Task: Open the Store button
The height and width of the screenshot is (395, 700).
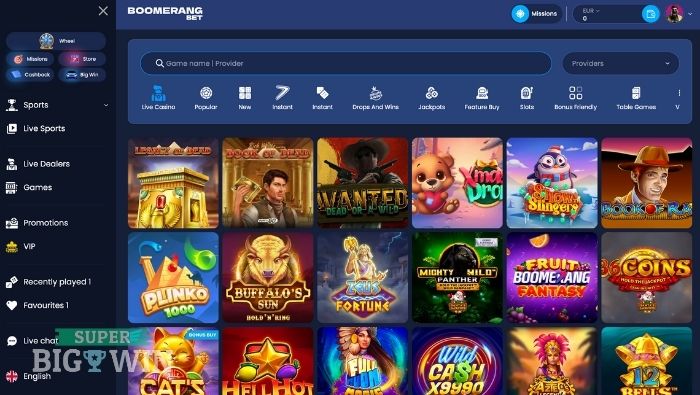Action: [x=82, y=59]
